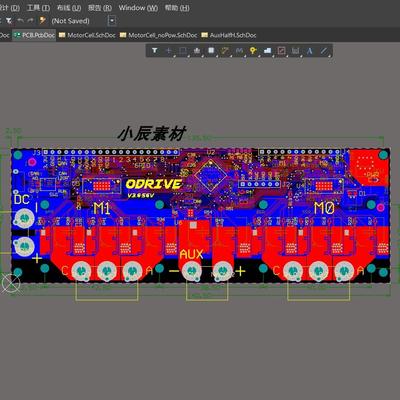Select the Place String text tool
The width and height of the screenshot is (400, 400).
(310, 51)
